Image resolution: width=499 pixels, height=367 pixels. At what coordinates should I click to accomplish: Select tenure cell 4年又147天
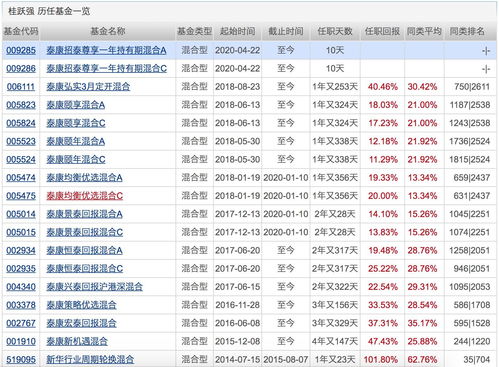coord(335,342)
